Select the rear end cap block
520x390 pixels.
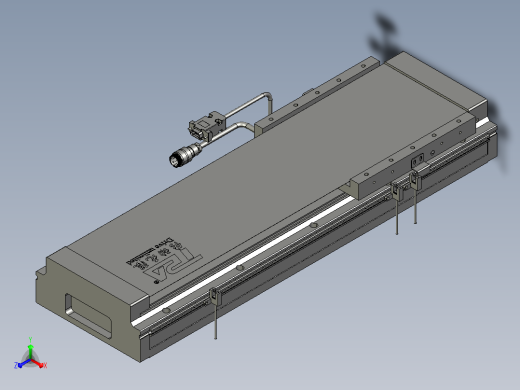(437, 79)
